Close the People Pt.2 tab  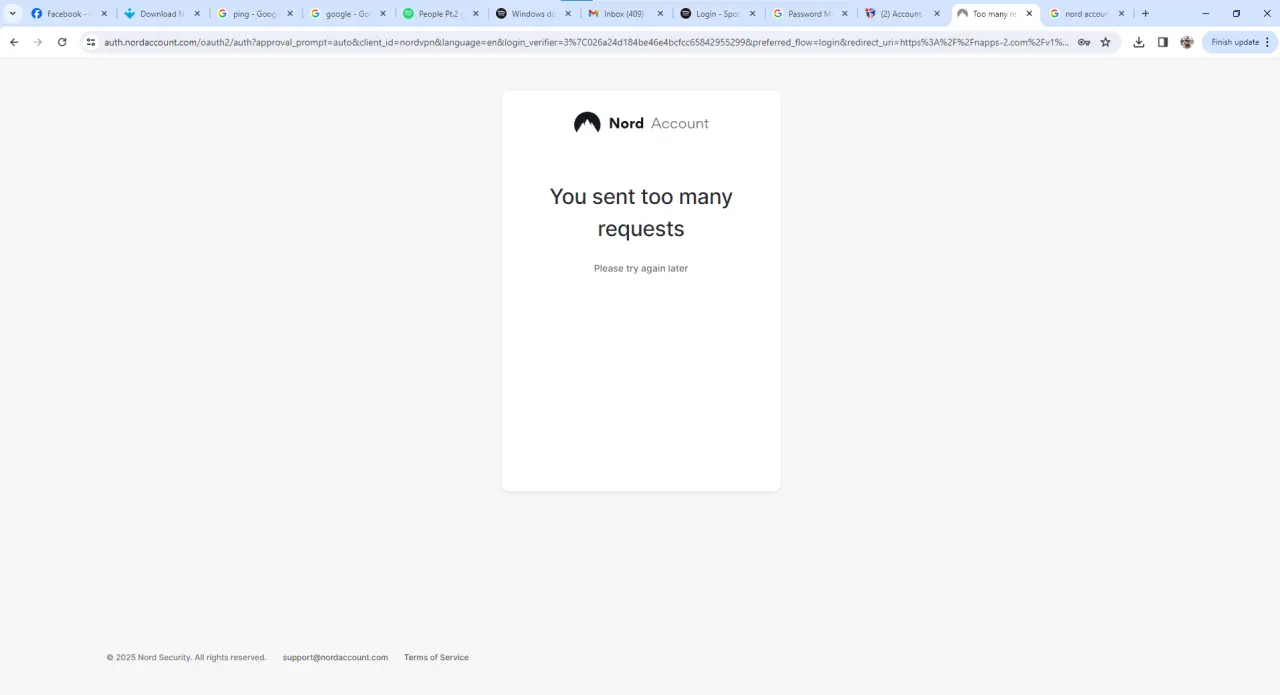(475, 14)
